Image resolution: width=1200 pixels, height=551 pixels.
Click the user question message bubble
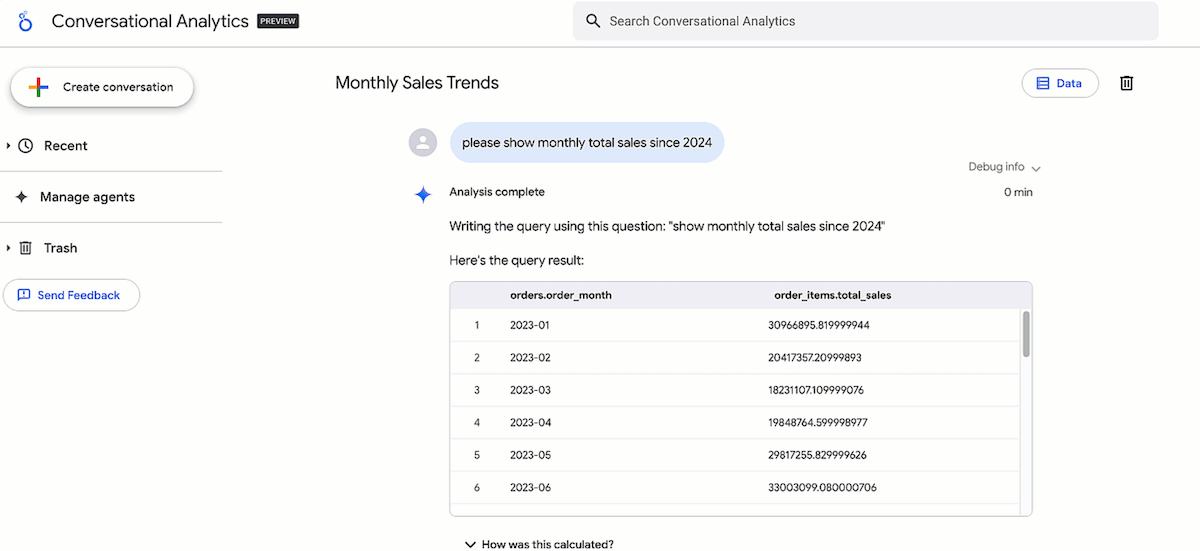587,143
